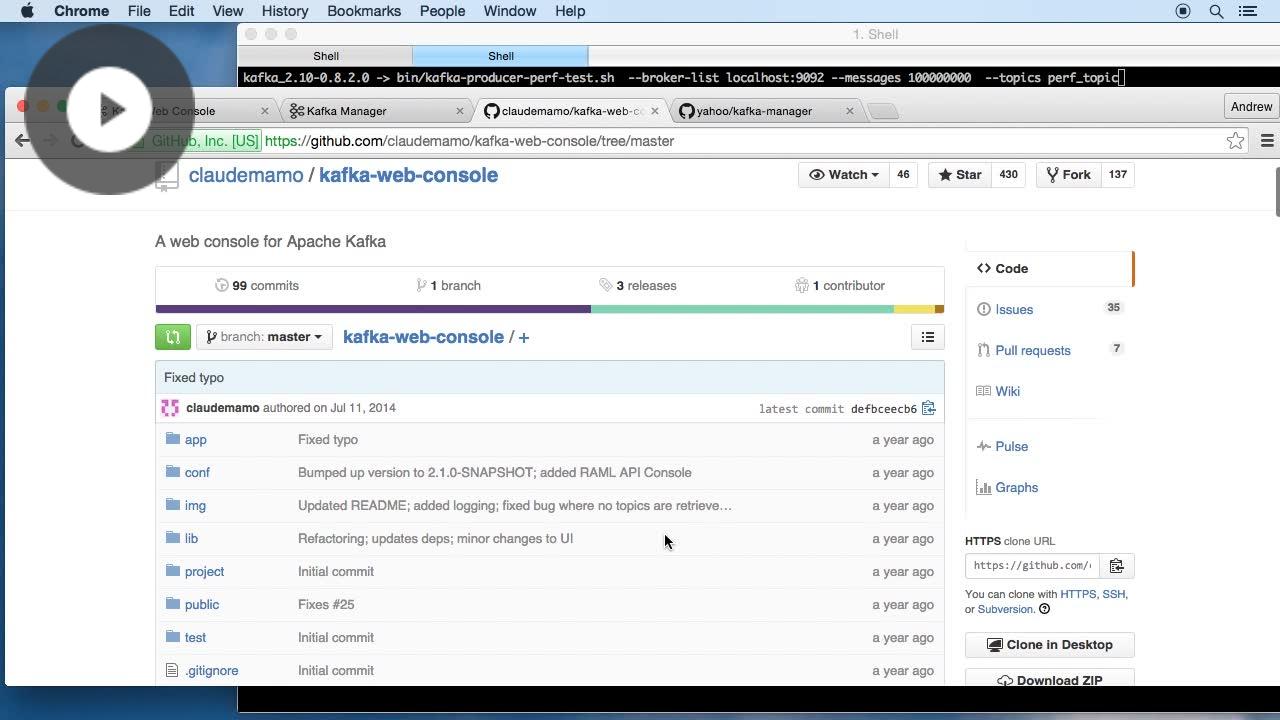Click the Clone in Desktop button
Viewport: 1280px width, 720px height.
click(x=1050, y=645)
